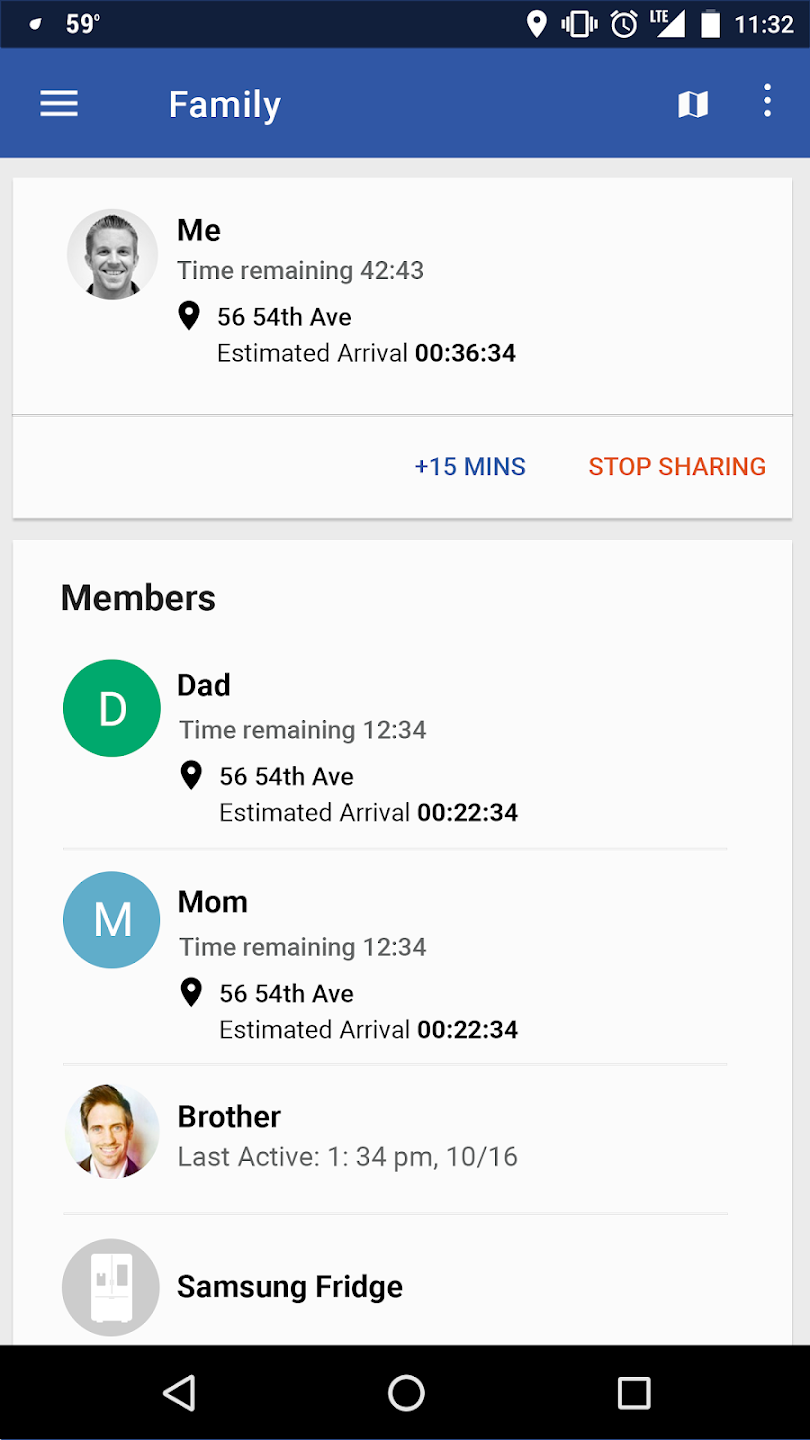Tap Dad's green D avatar

pyautogui.click(x=112, y=708)
